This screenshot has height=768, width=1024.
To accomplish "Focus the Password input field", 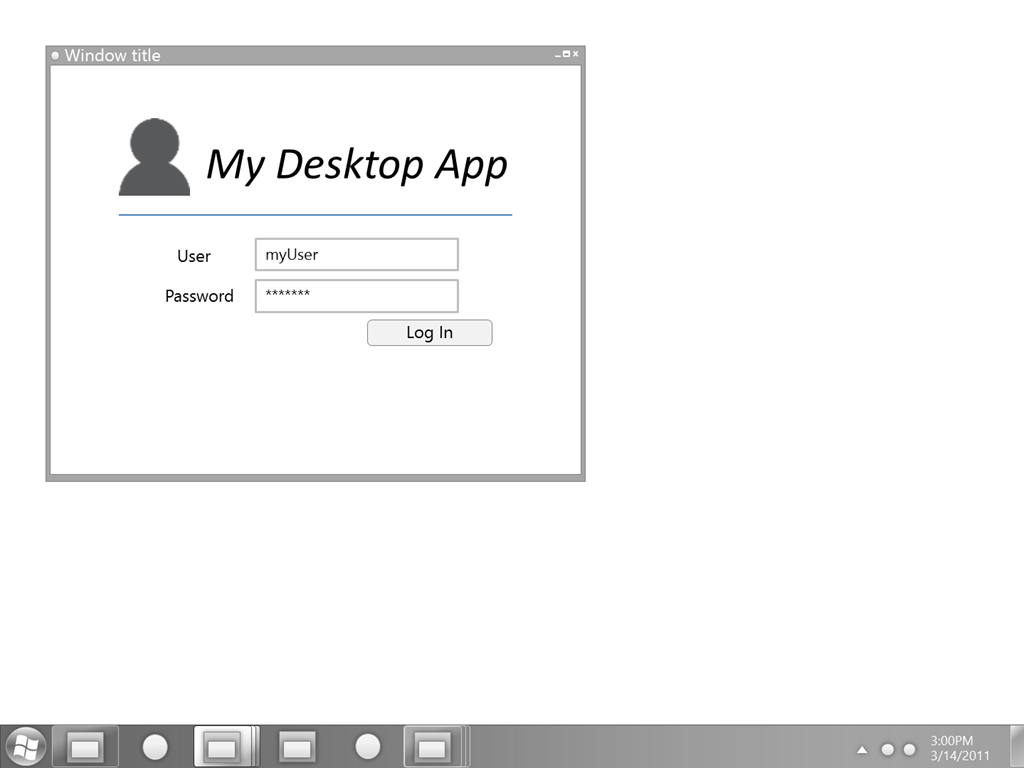I will coord(356,296).
